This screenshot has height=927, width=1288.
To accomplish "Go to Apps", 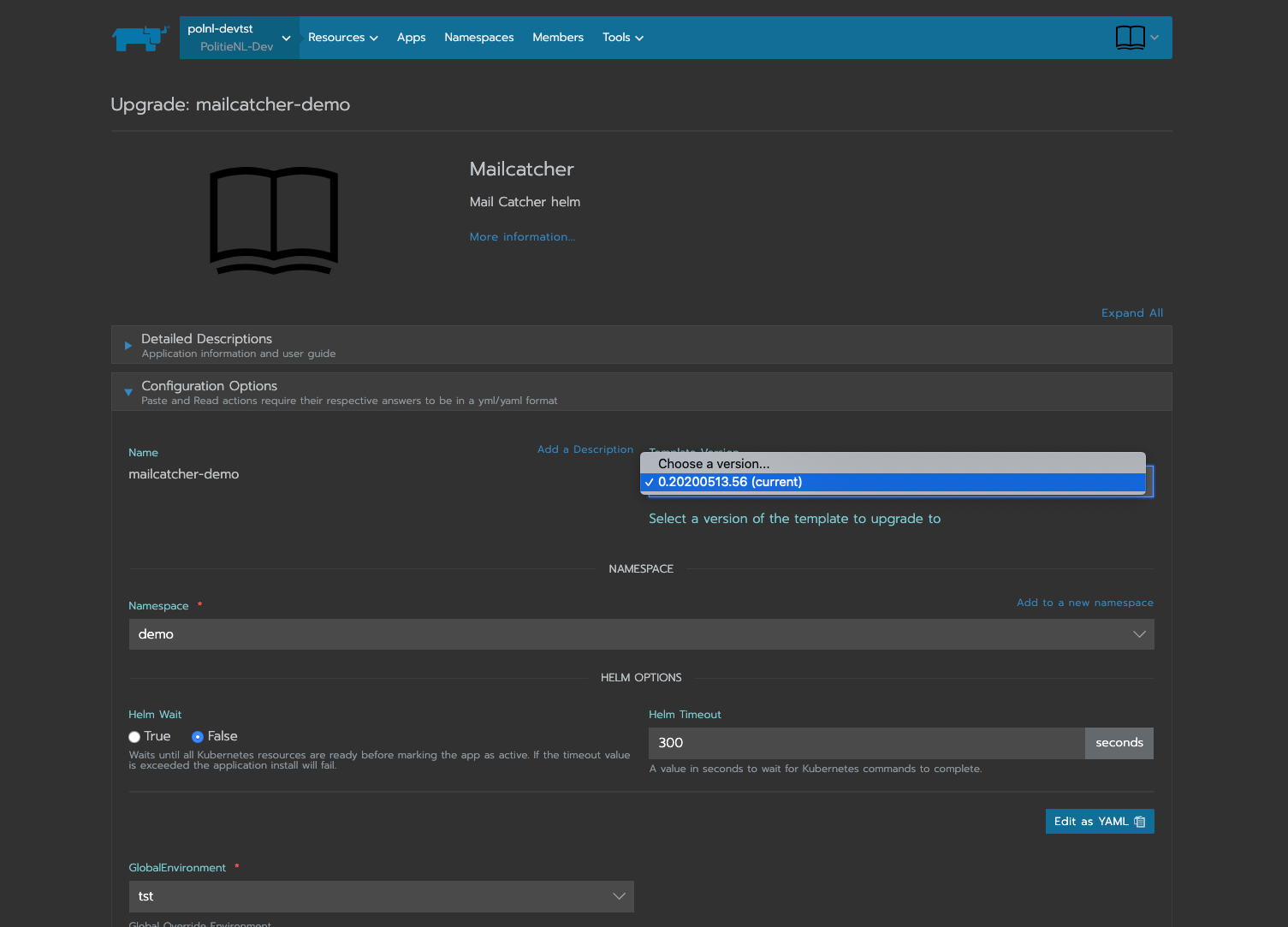I will pyautogui.click(x=411, y=38).
